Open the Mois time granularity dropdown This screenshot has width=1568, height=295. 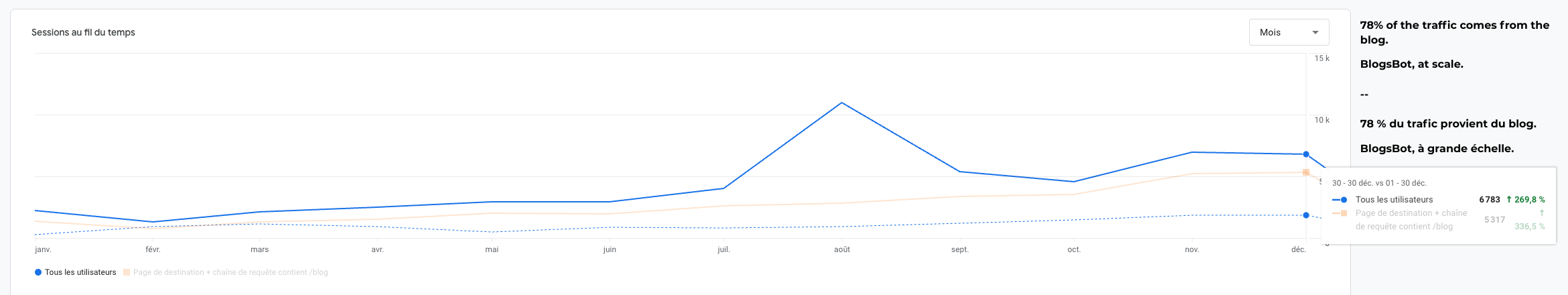pyautogui.click(x=1289, y=32)
